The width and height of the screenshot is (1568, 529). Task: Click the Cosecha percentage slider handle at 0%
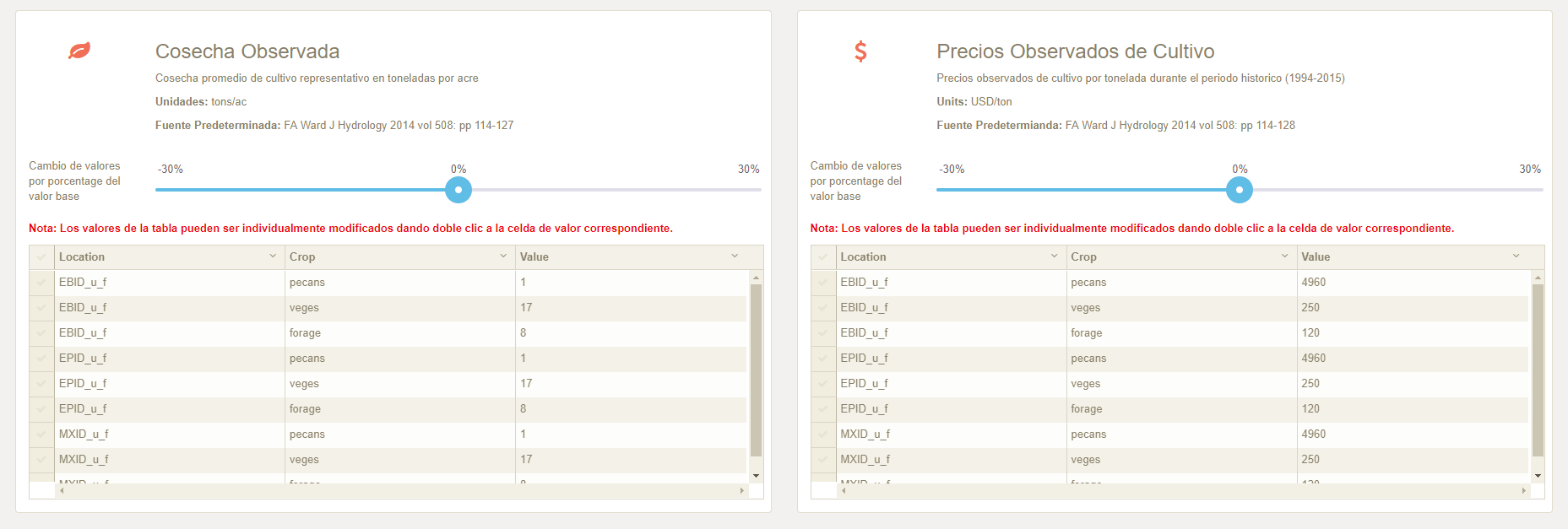point(458,190)
